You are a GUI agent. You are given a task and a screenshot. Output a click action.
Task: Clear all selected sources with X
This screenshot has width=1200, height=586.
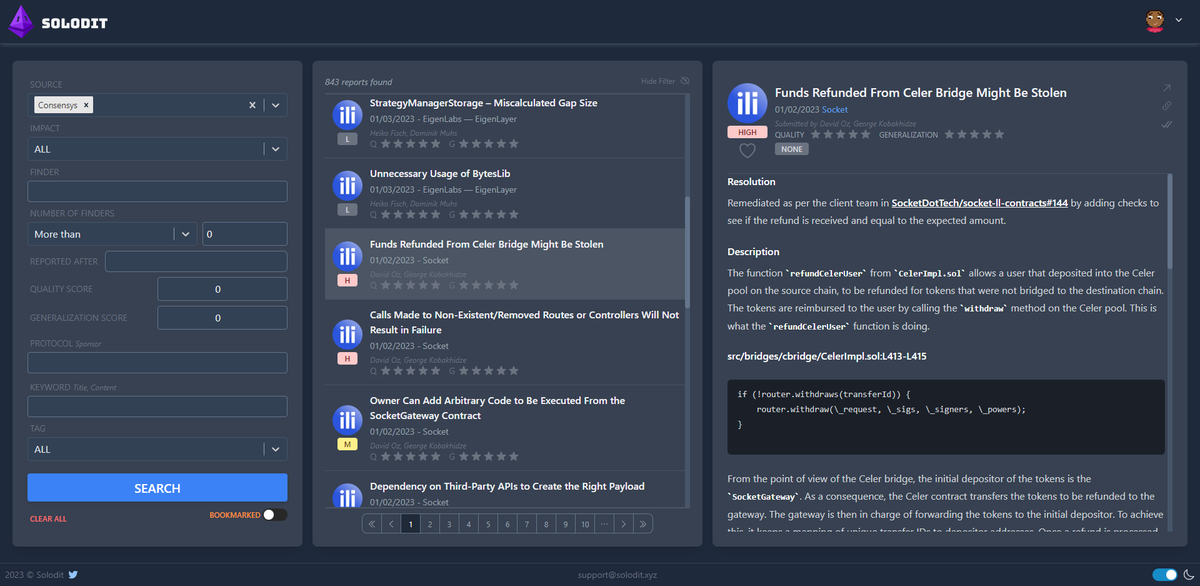click(252, 105)
